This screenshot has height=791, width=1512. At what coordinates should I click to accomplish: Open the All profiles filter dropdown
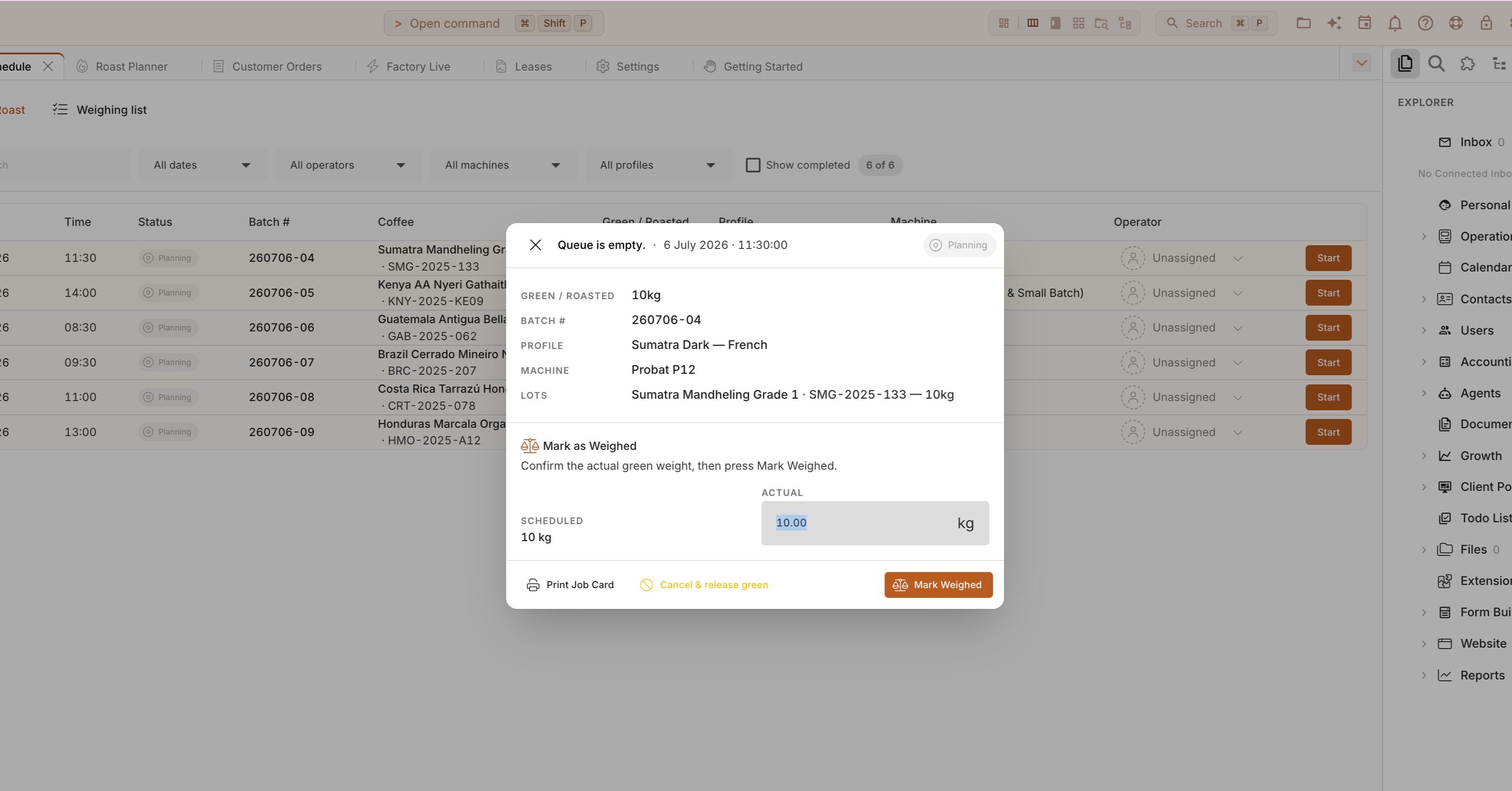click(658, 165)
